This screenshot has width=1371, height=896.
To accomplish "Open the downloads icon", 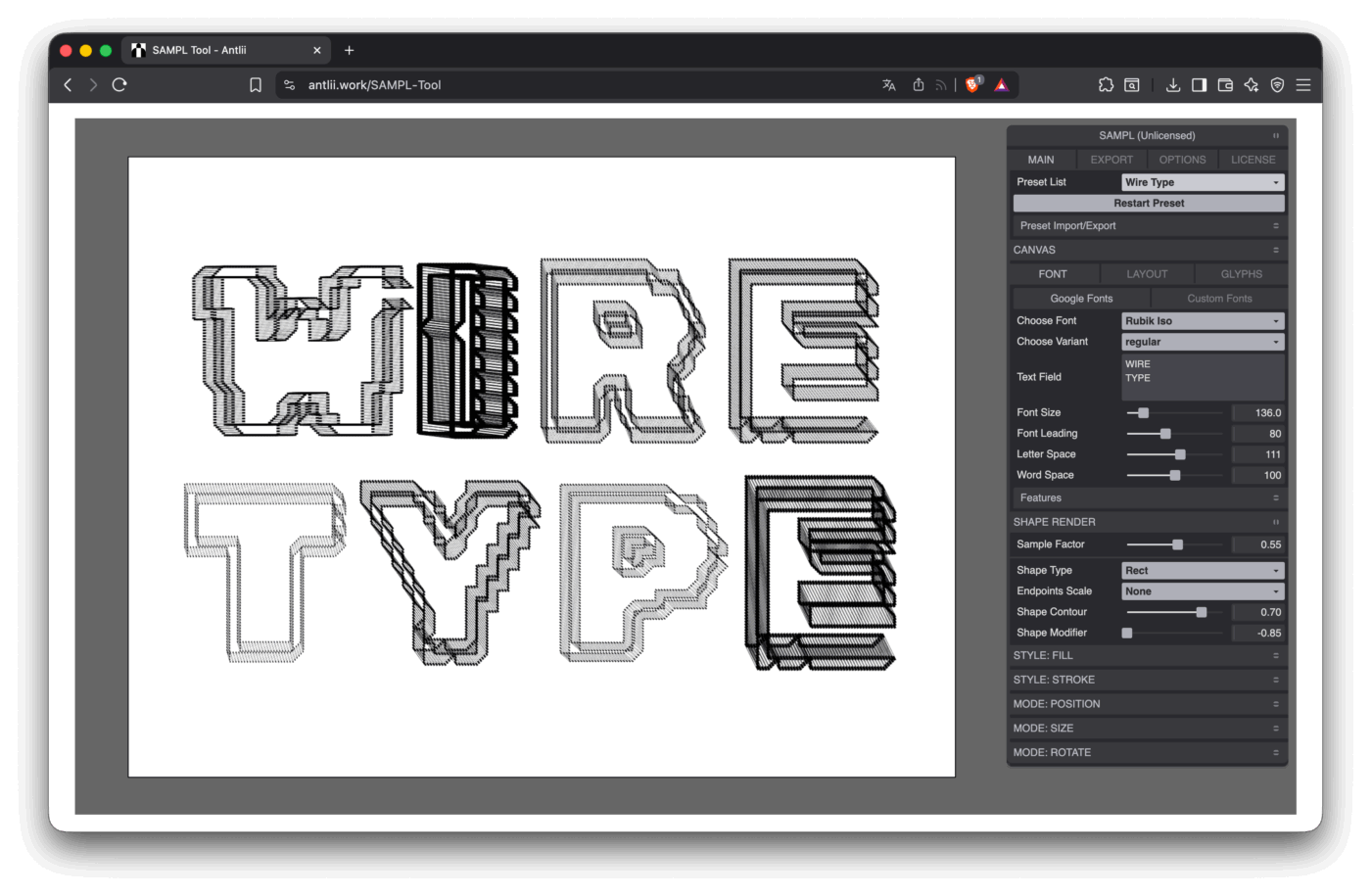I will coord(1172,85).
